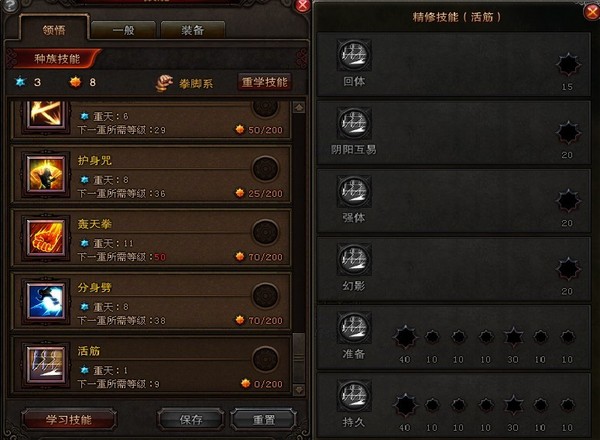Click the 准备 refinement skill icon

click(x=354, y=328)
